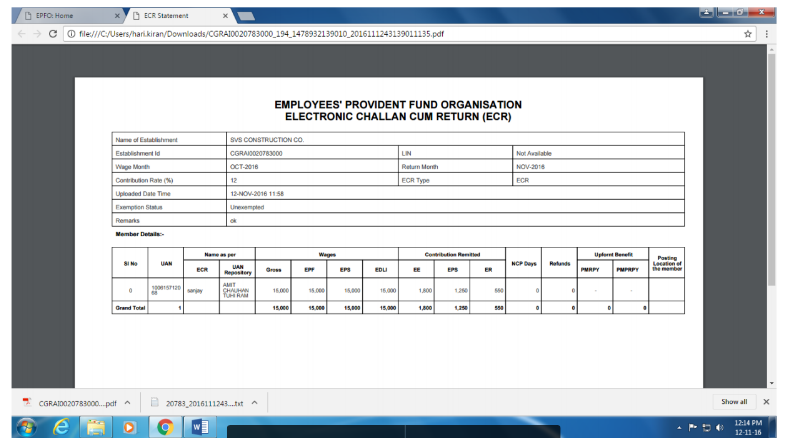Close the ECR Statement tab
This screenshot has width=789, height=438.
click(227, 15)
